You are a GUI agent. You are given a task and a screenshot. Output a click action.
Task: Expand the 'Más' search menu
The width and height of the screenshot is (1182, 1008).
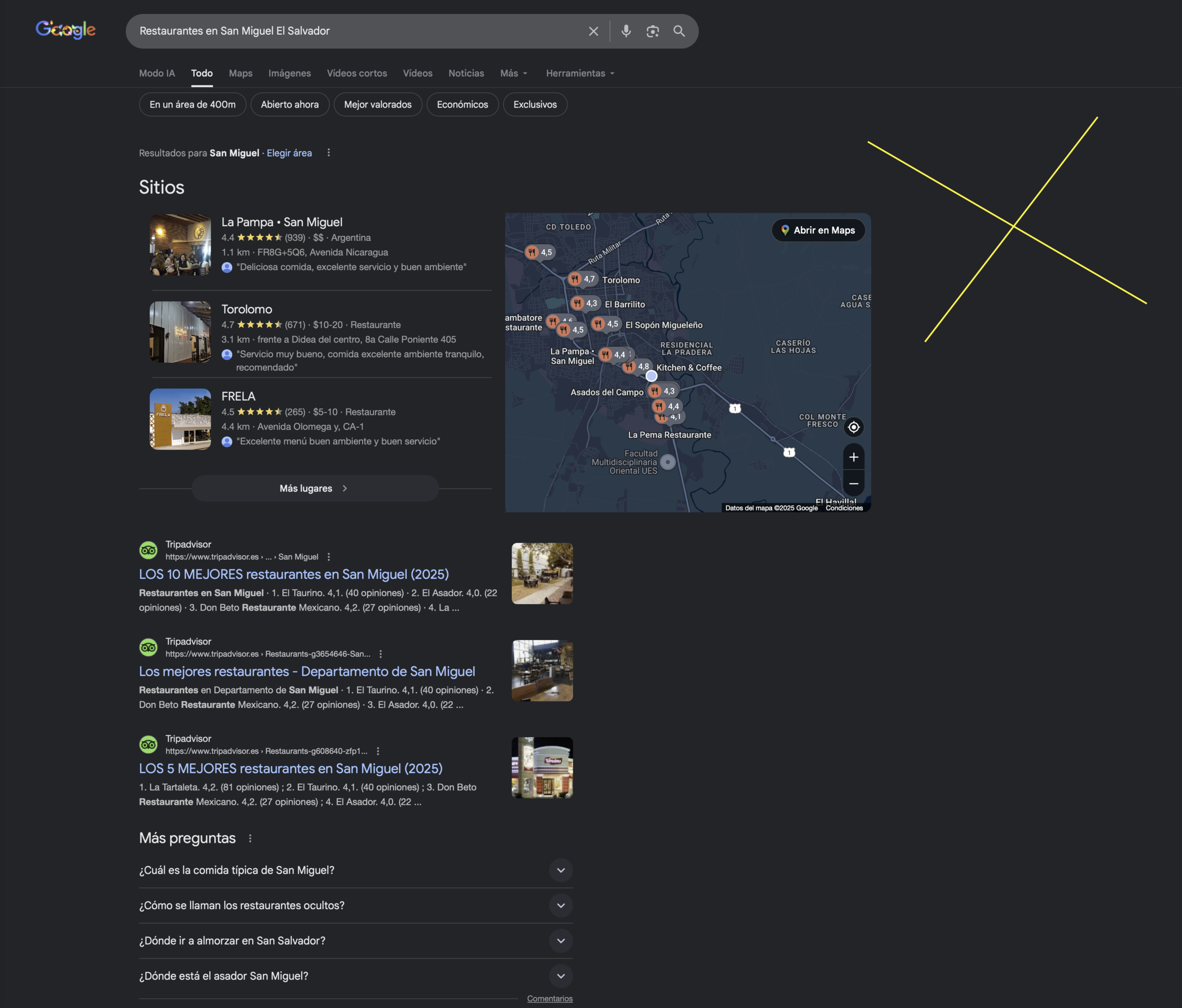[514, 73]
